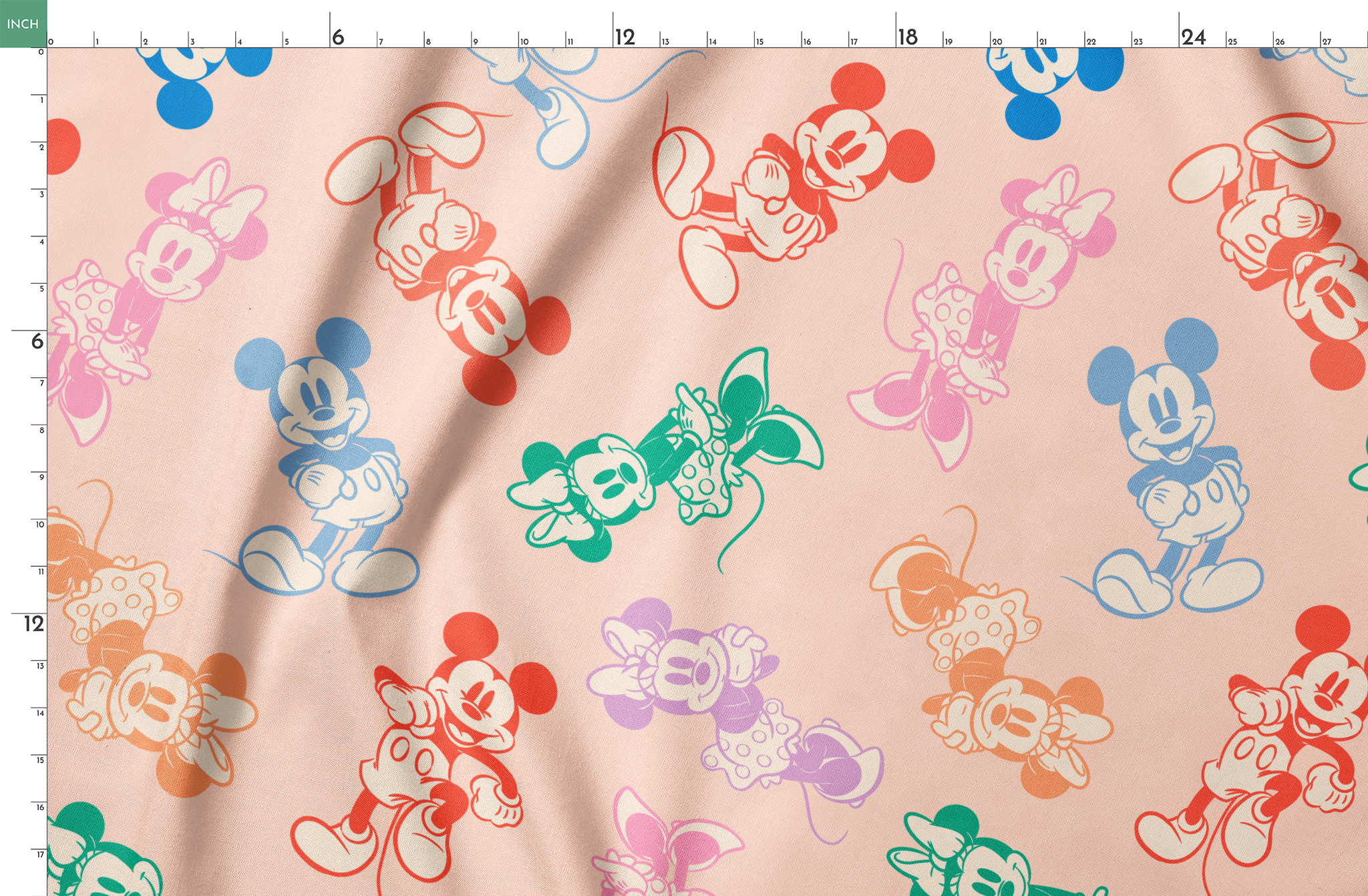
Task: Click the 21 label on the top ruler
Action: [x=1043, y=41]
